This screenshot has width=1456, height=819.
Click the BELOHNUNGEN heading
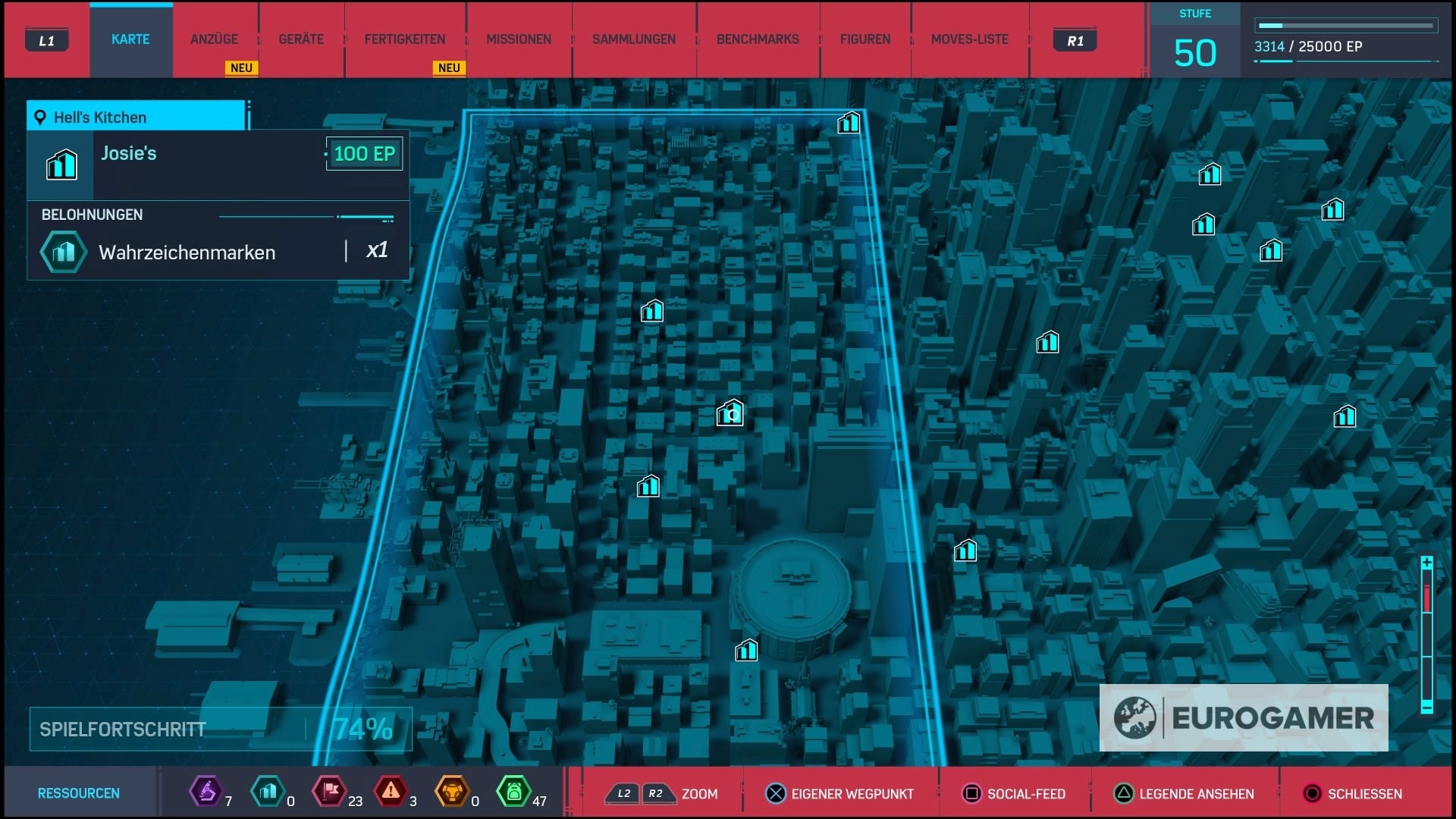coord(92,215)
